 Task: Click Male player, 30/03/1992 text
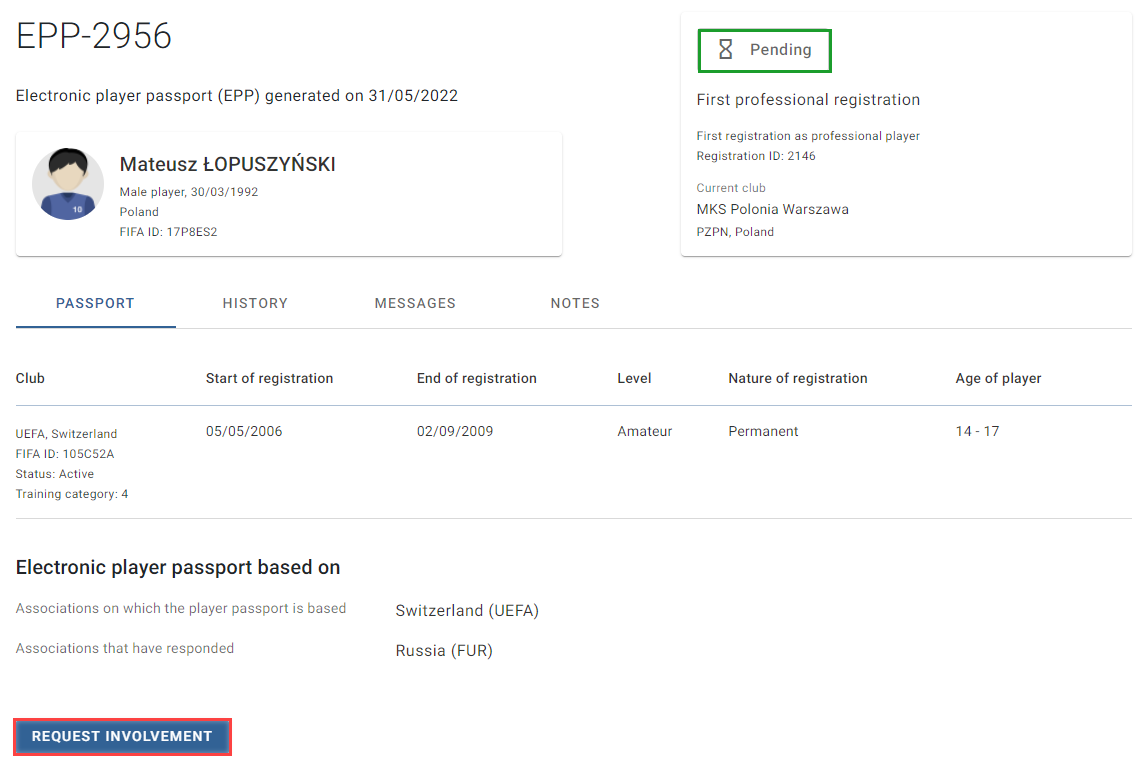(189, 192)
